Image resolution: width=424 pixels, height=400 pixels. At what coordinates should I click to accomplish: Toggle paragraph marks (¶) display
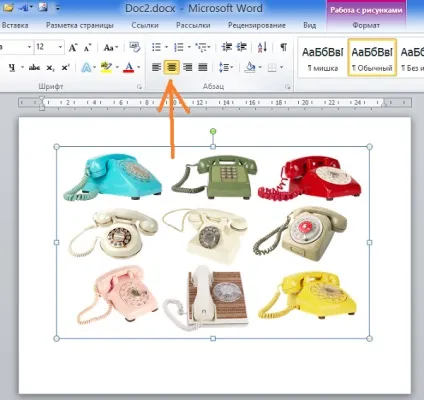pos(283,47)
